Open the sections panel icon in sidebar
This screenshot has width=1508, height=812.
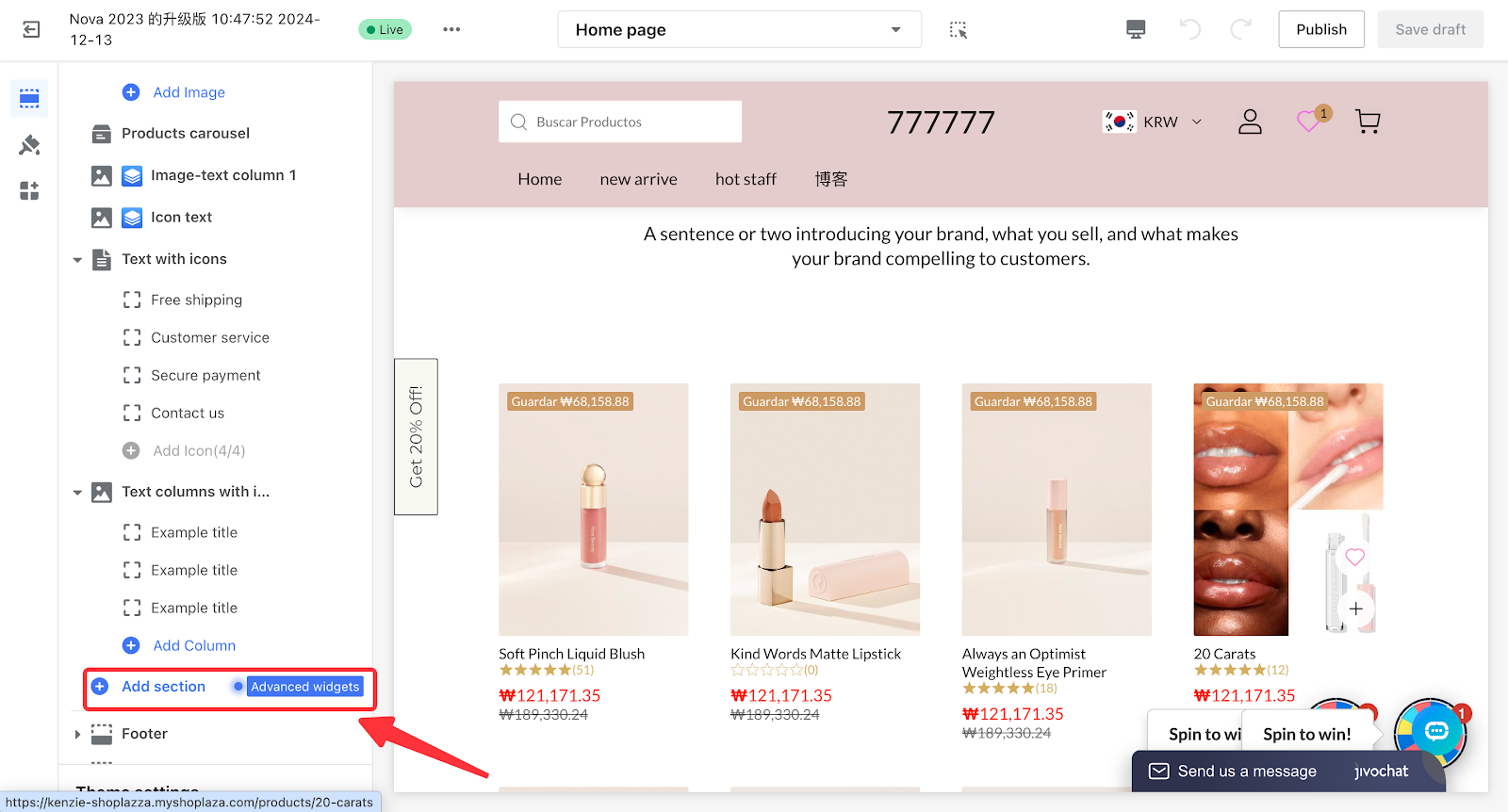[x=29, y=98]
